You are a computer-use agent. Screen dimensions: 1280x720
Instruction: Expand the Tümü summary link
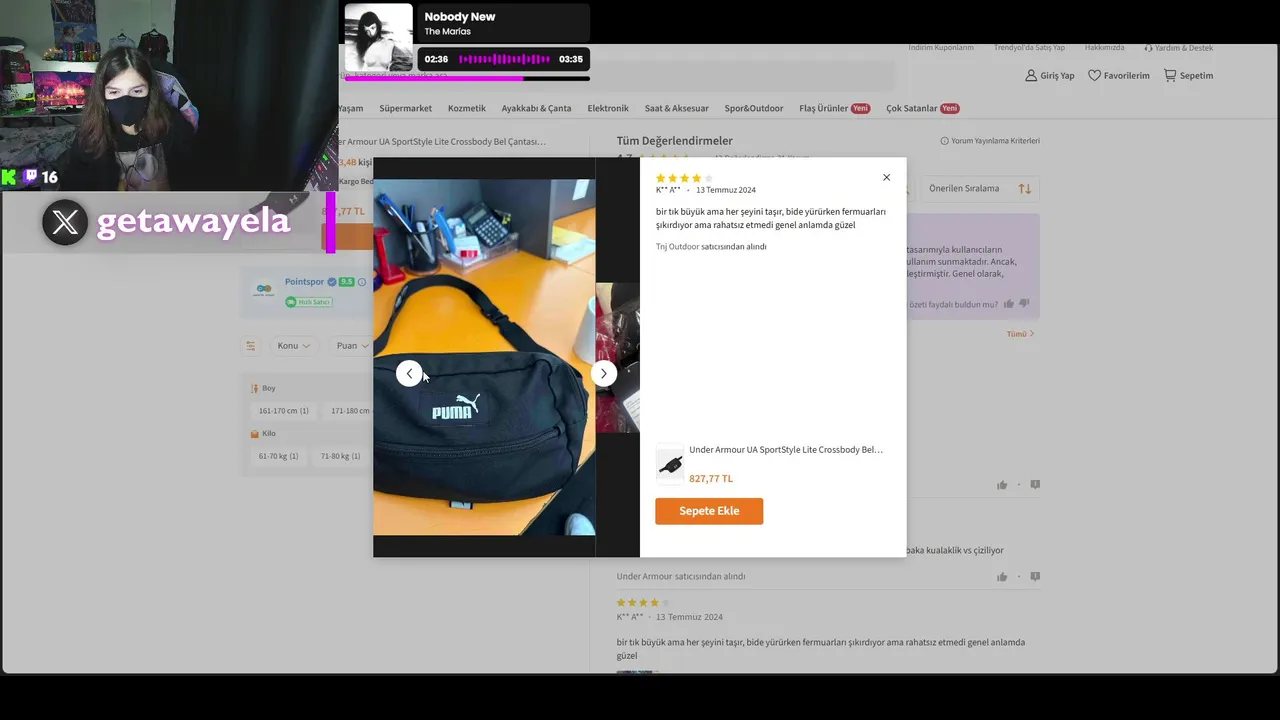[x=1020, y=334]
